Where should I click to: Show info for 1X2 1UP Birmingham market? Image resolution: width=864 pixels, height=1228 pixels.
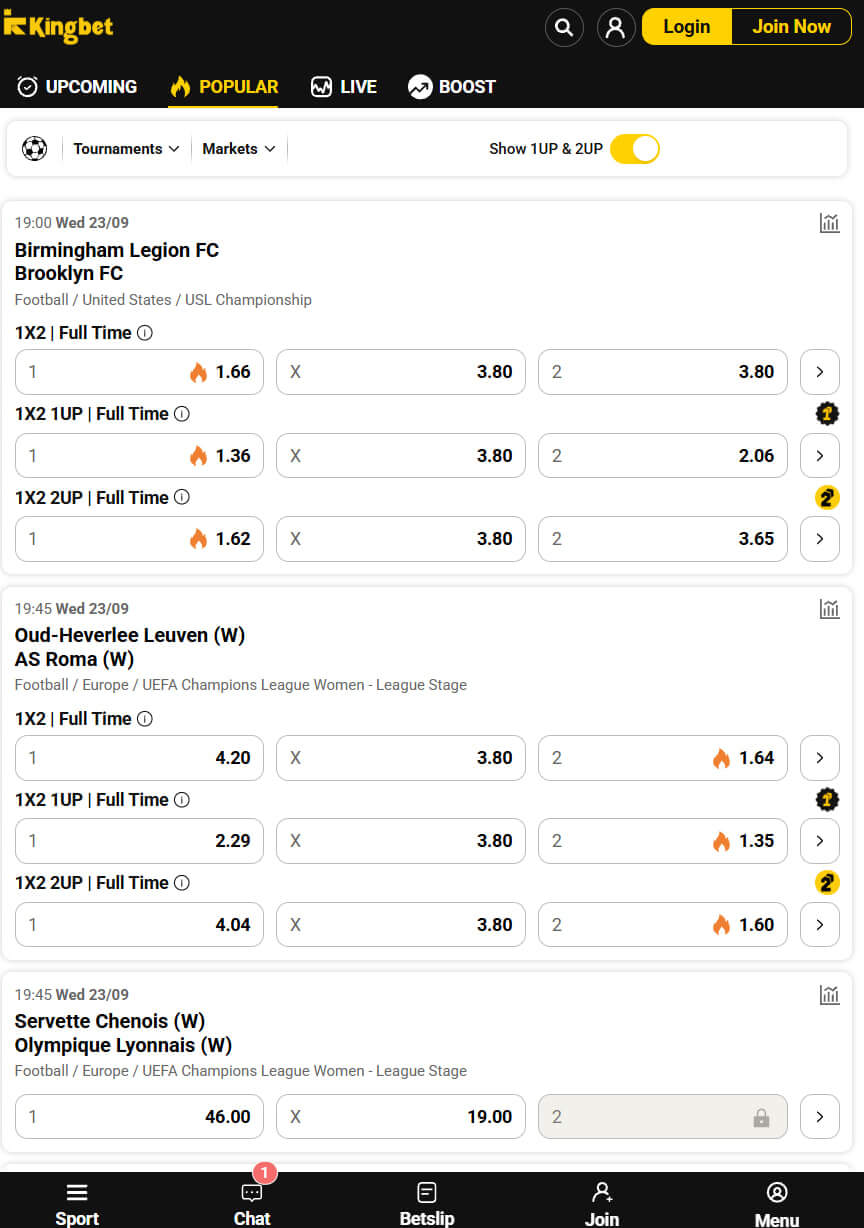pos(182,414)
